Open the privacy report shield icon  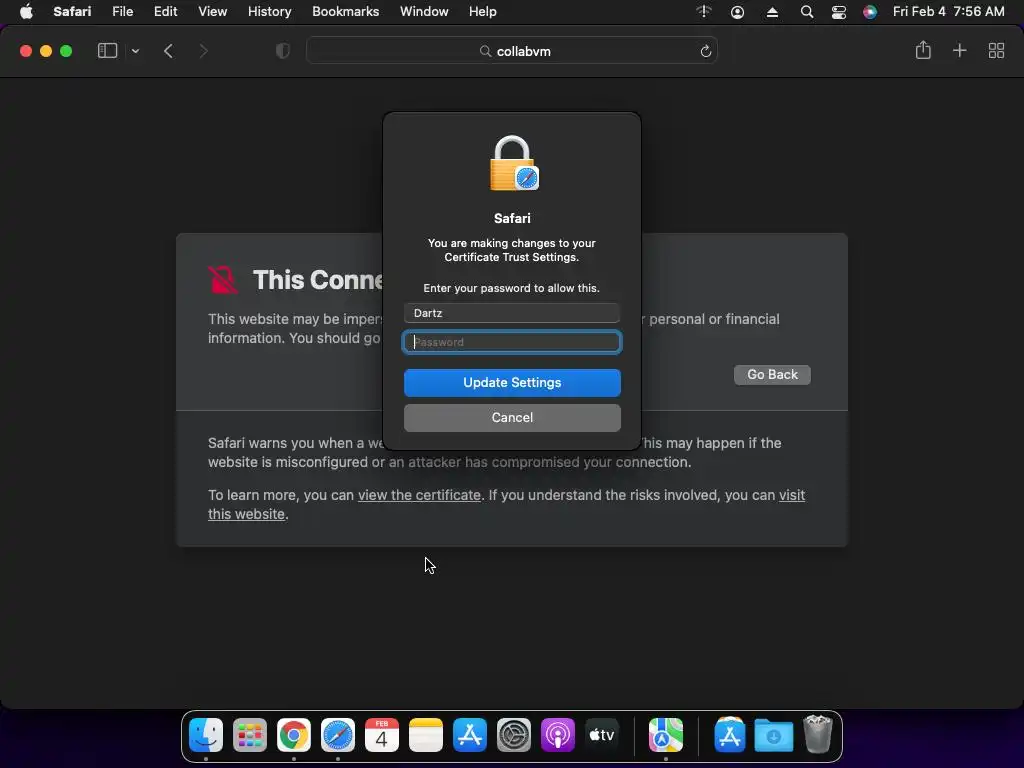(x=282, y=51)
